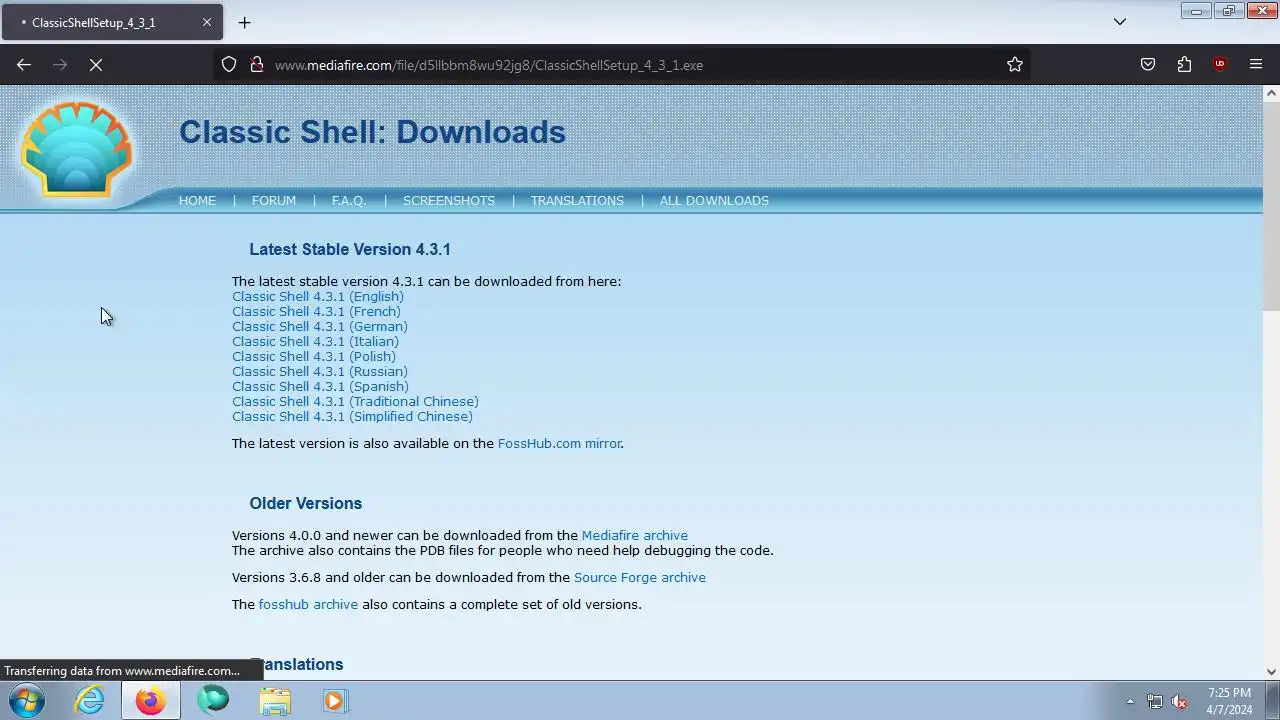The image size is (1280, 720).
Task: Show hidden system tray icons
Action: pos(1130,701)
